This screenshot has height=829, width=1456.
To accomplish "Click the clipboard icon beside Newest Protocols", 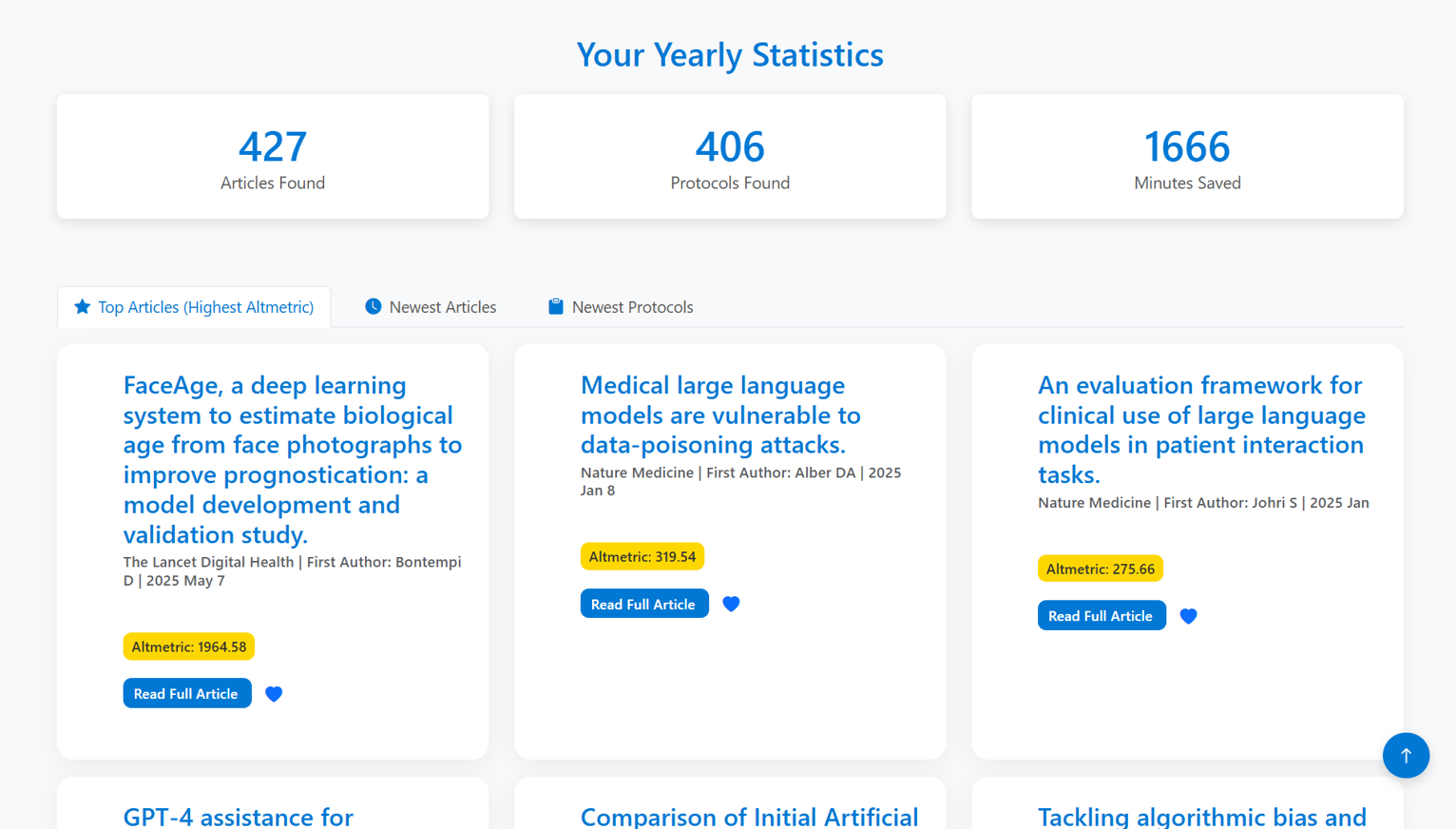I will coord(556,306).
